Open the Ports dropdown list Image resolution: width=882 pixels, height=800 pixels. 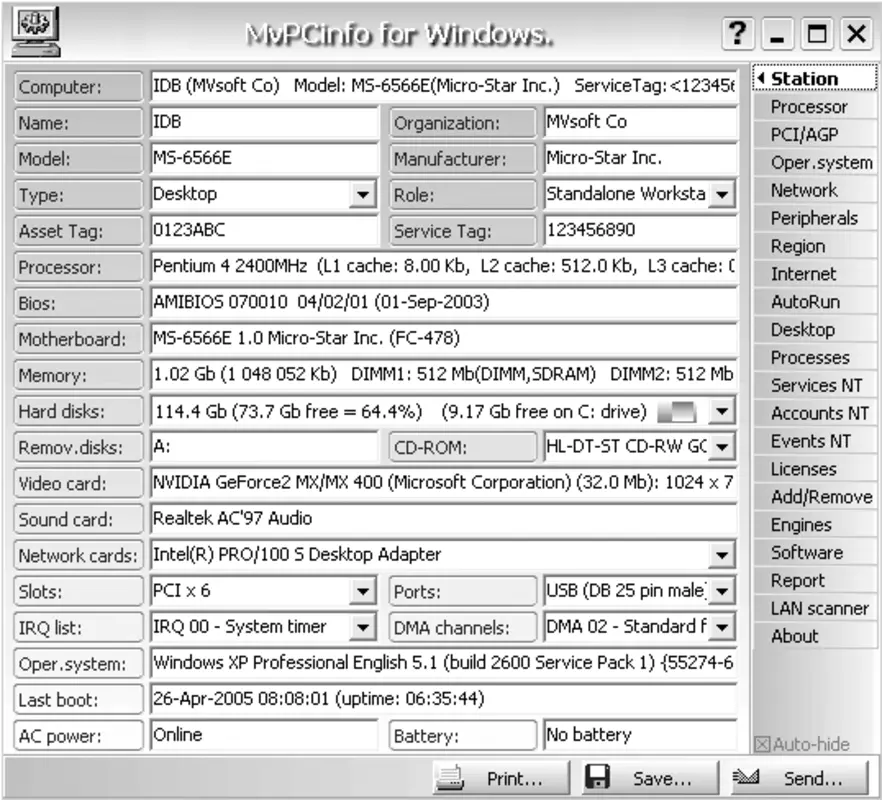(x=722, y=591)
